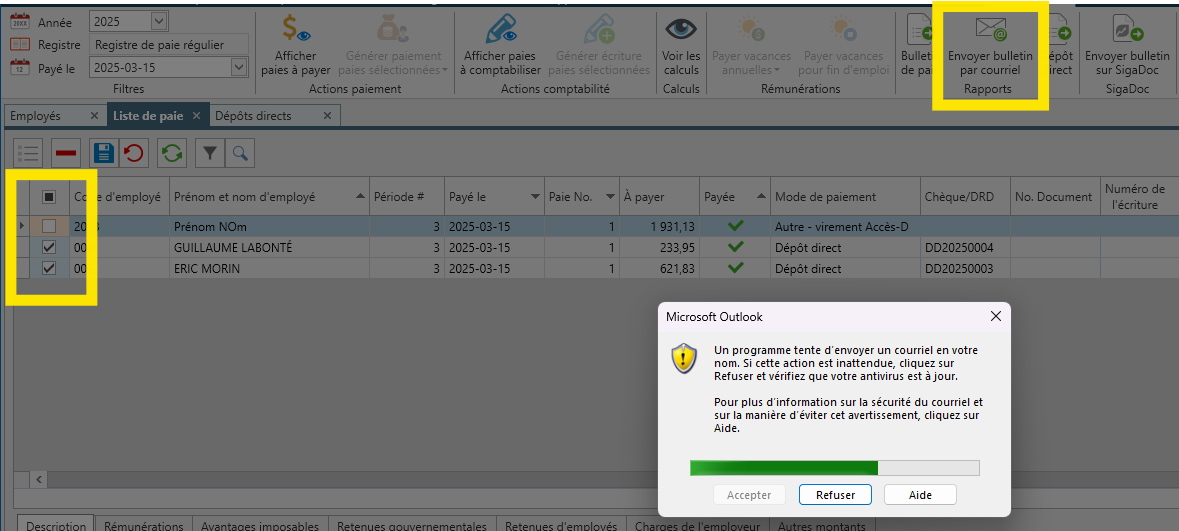Viewport: 1179px width, 531px height.
Task: Open the Année 2025 dropdown
Action: pyautogui.click(x=159, y=22)
